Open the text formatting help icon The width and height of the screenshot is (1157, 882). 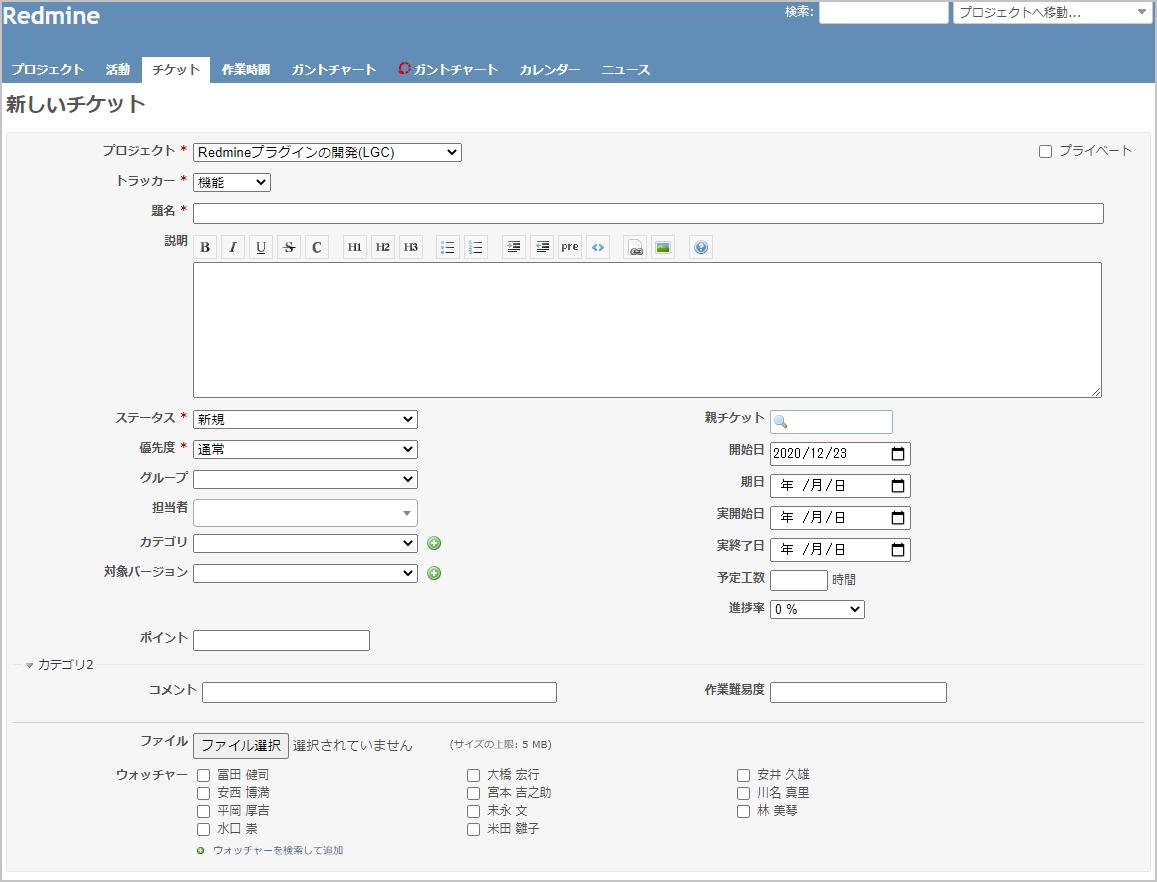pyautogui.click(x=701, y=247)
